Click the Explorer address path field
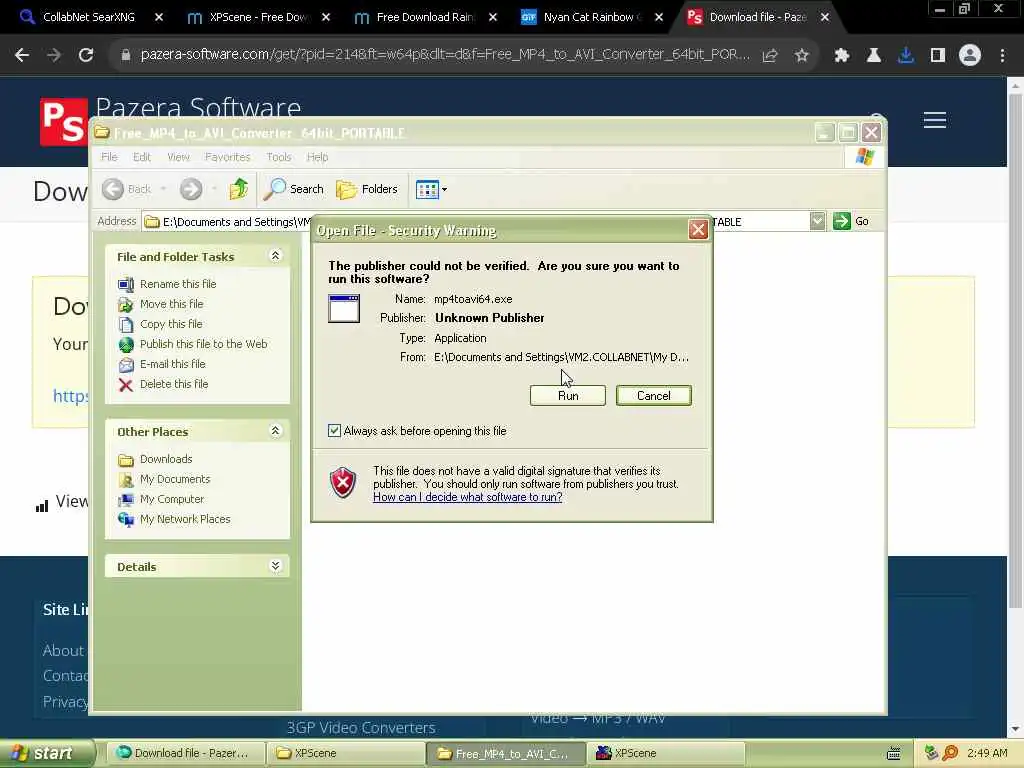Screen dimensions: 1024x768 pyautogui.click(x=477, y=222)
